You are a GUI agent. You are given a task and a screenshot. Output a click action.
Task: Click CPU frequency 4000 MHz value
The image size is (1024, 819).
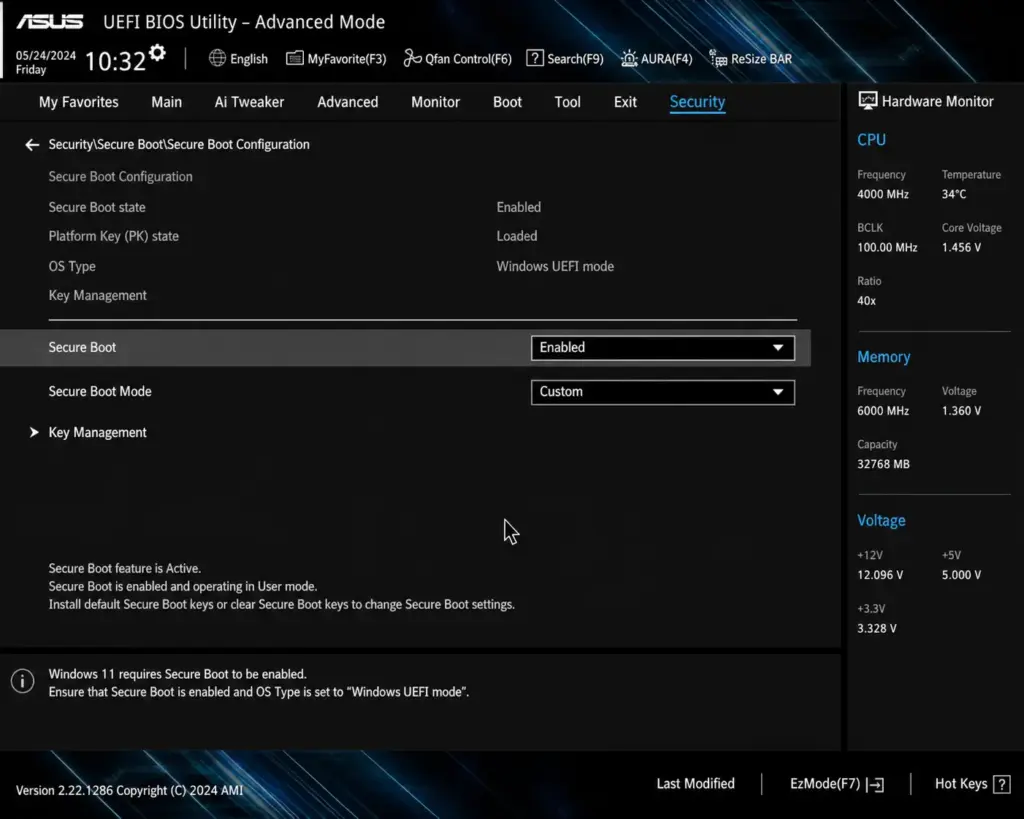(x=883, y=194)
